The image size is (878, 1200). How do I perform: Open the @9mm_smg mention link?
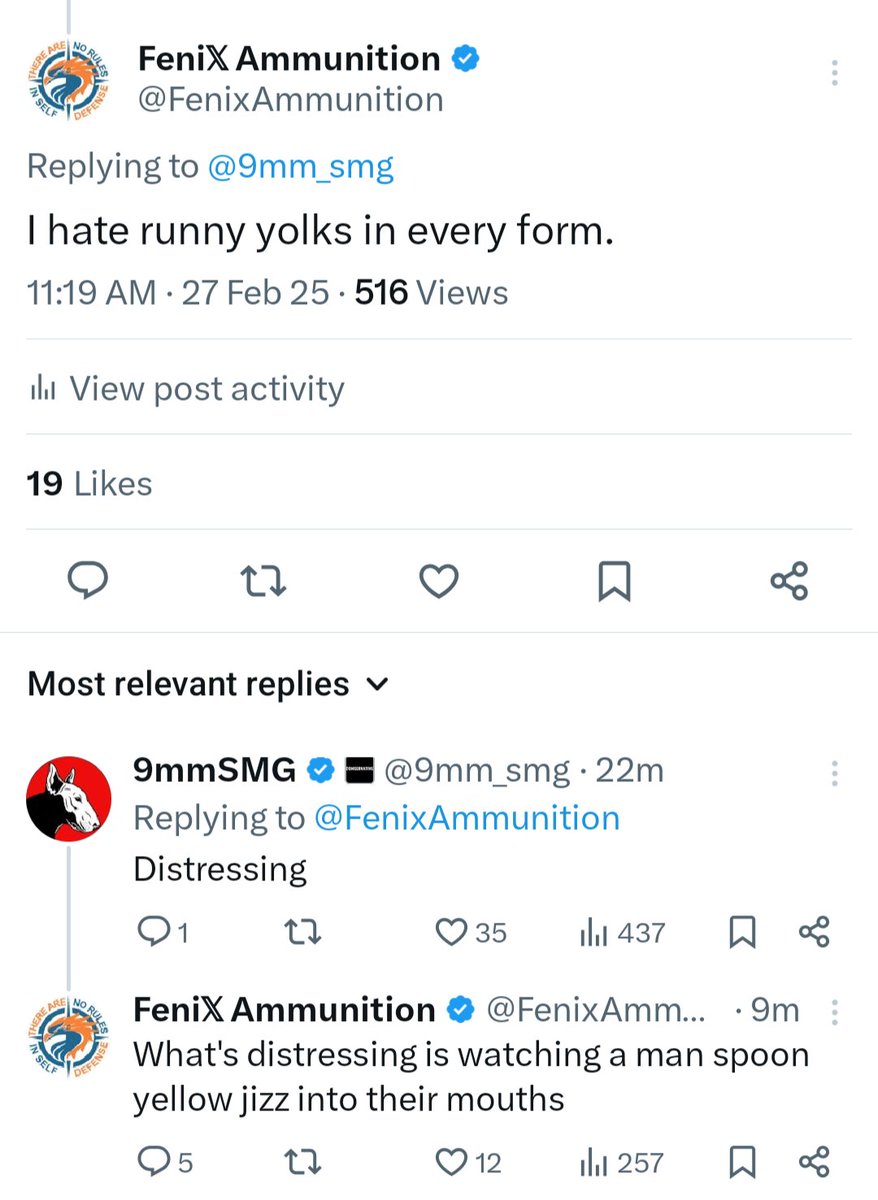click(x=300, y=166)
